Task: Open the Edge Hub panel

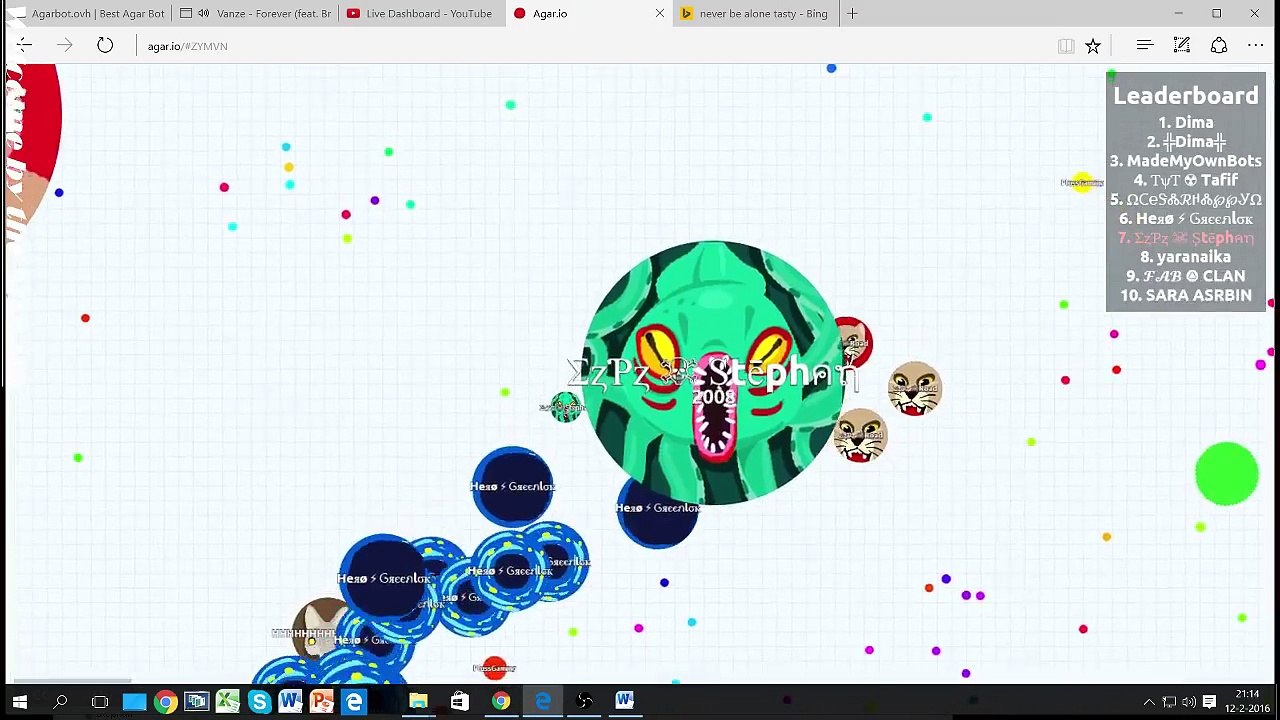Action: [x=1145, y=46]
